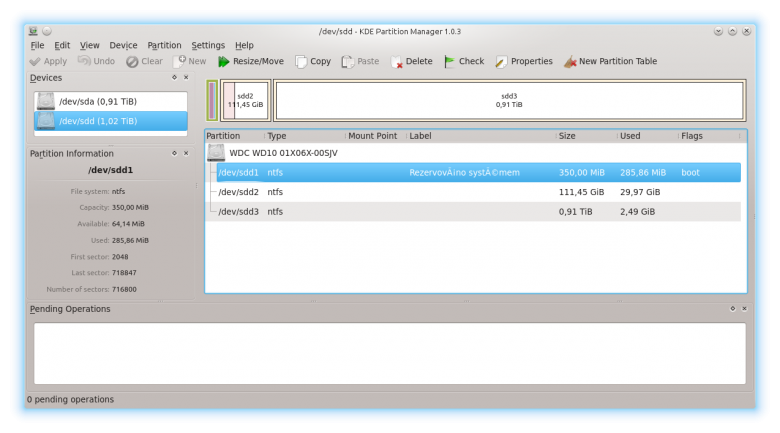Close the Partition Information panel
Viewport: 780px width, 433px height.
coord(186,153)
